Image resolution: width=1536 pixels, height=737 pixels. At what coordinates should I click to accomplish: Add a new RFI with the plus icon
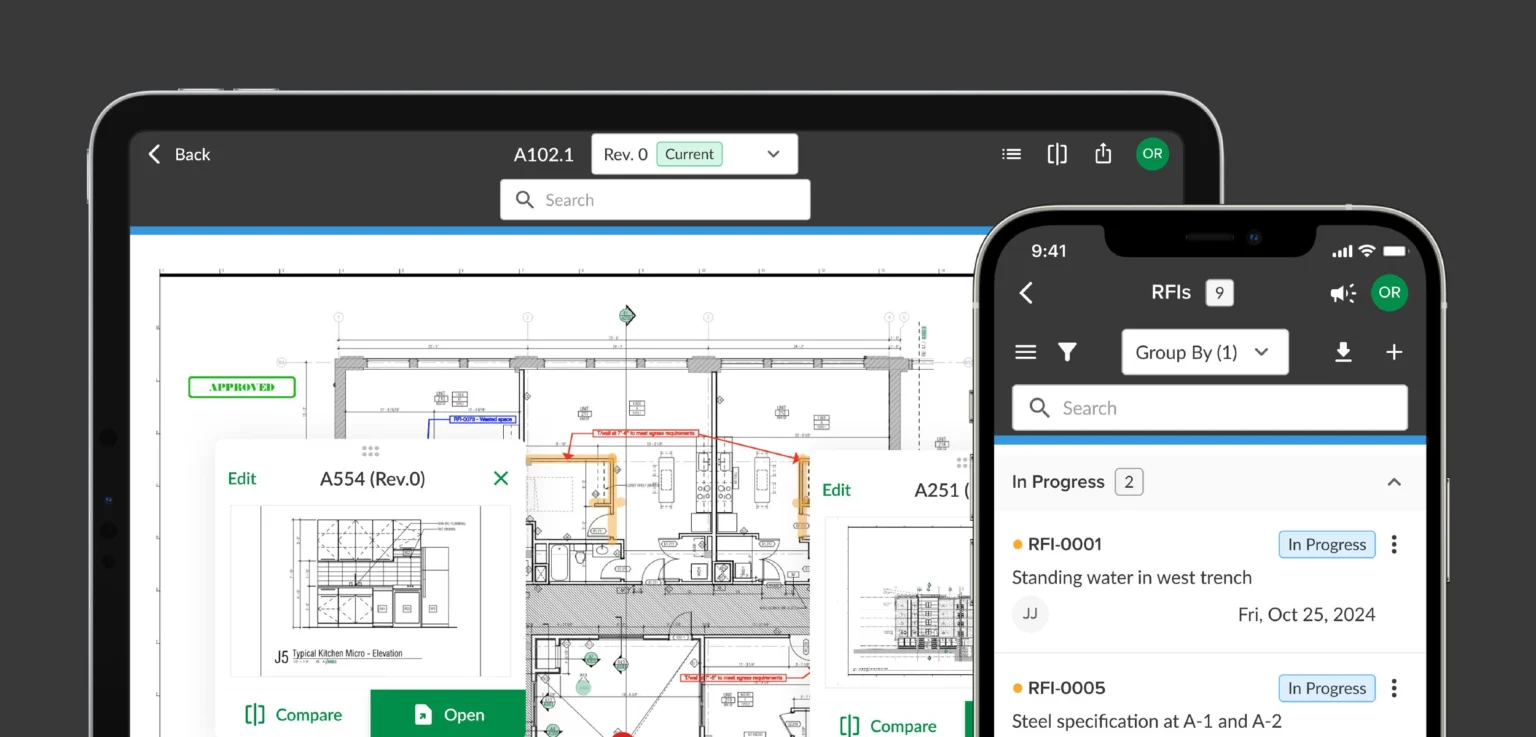[x=1394, y=352]
